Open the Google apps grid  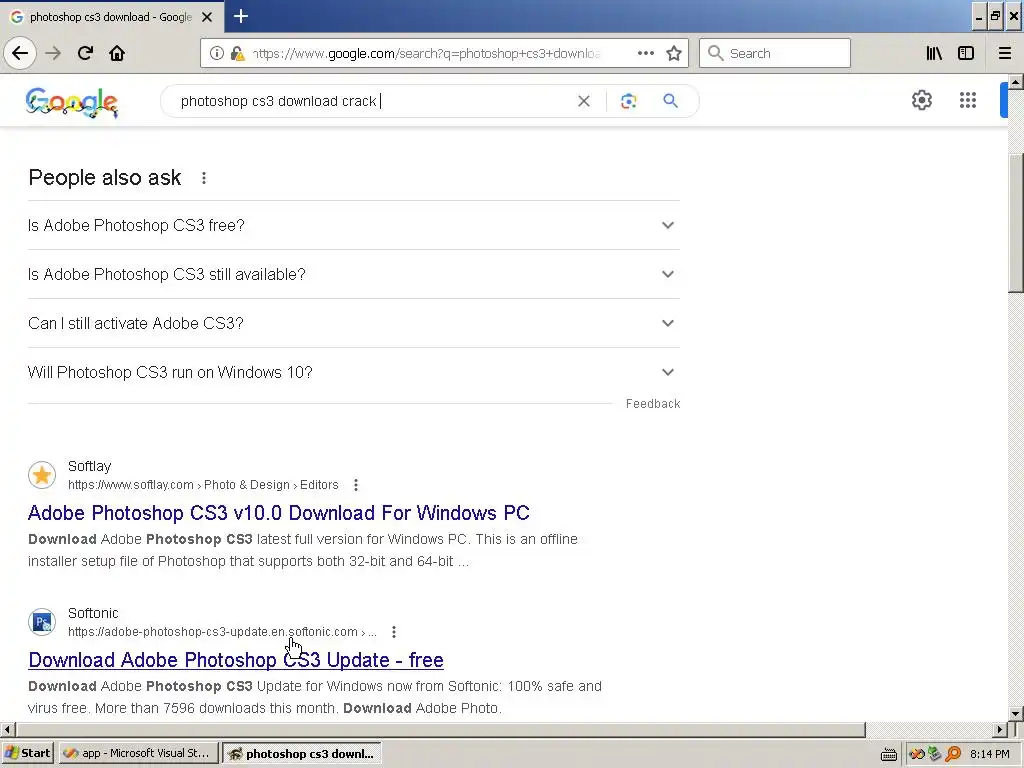(x=968, y=100)
